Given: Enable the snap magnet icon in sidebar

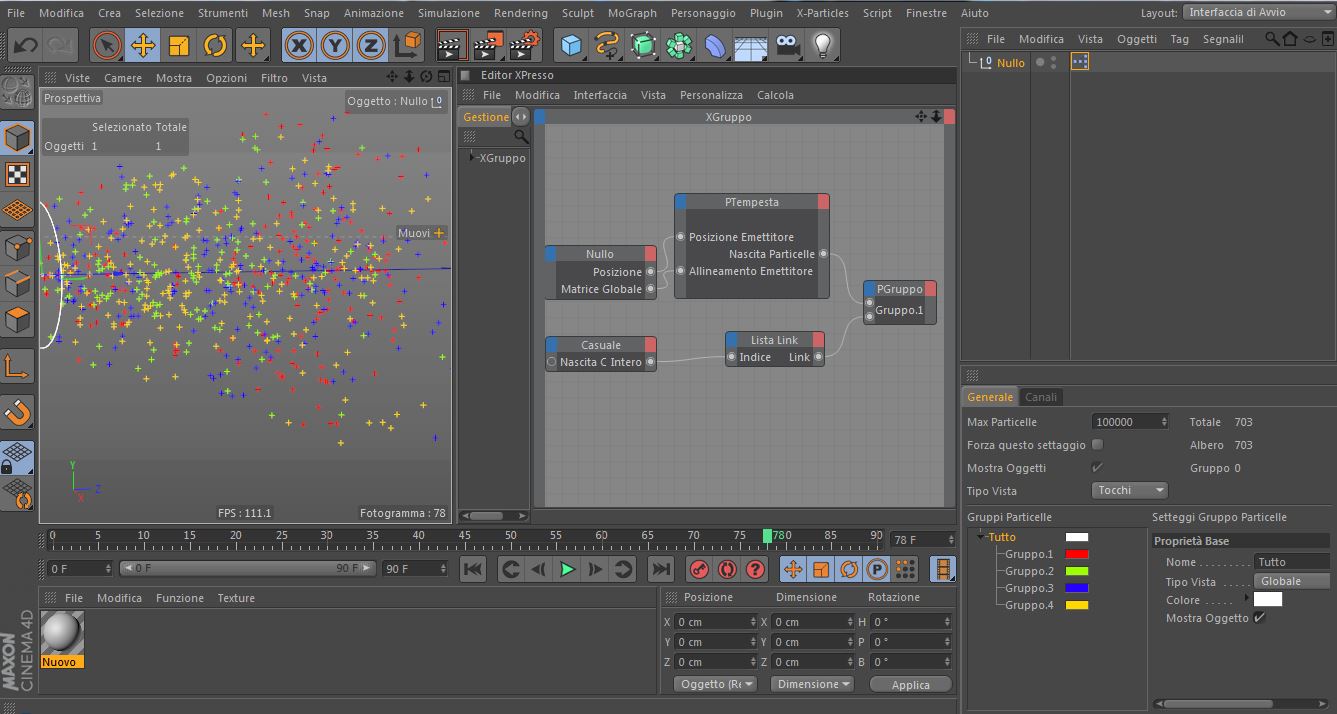Looking at the screenshot, I should click(18, 411).
